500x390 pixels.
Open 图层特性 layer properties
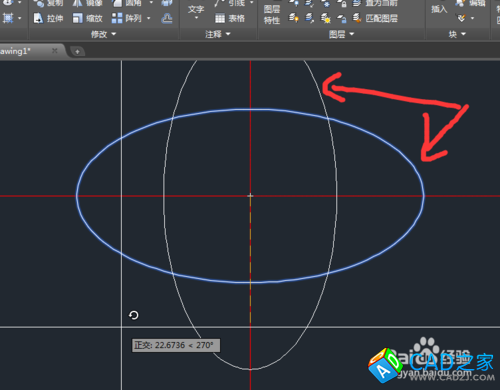tap(272, 15)
